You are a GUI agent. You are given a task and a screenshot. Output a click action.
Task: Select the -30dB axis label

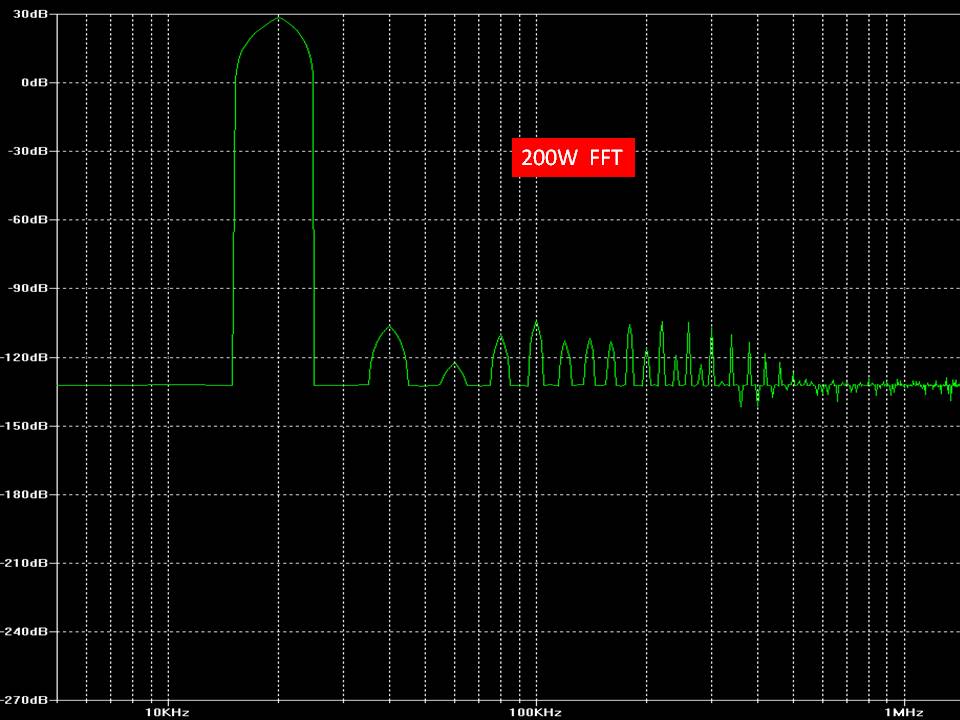click(x=27, y=151)
